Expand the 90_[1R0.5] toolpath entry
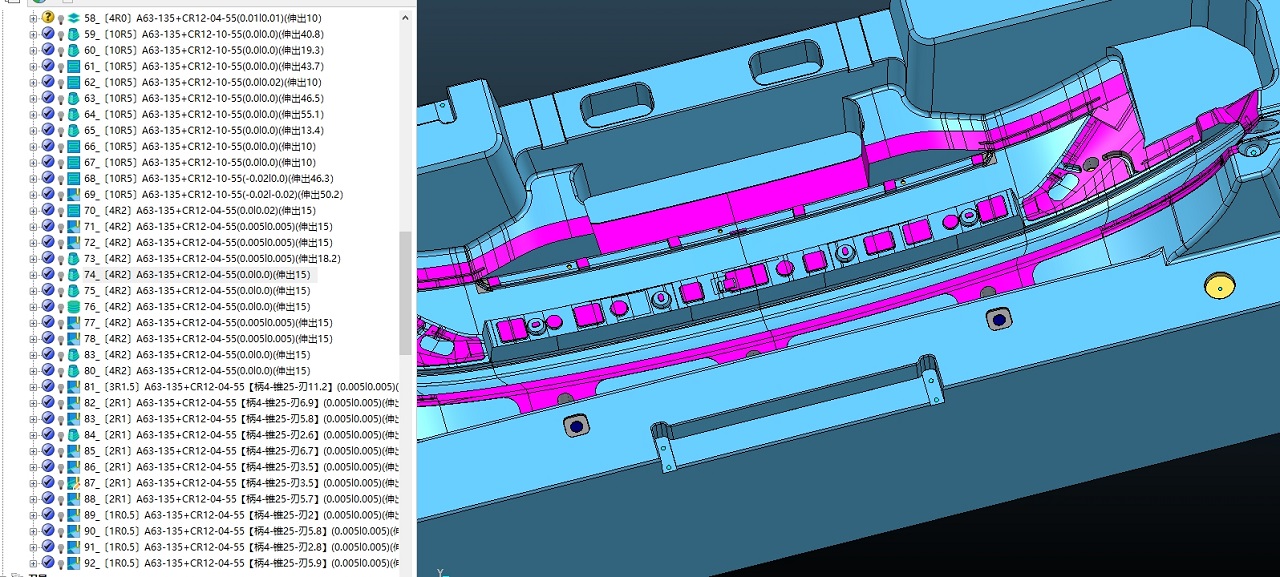 [34, 531]
